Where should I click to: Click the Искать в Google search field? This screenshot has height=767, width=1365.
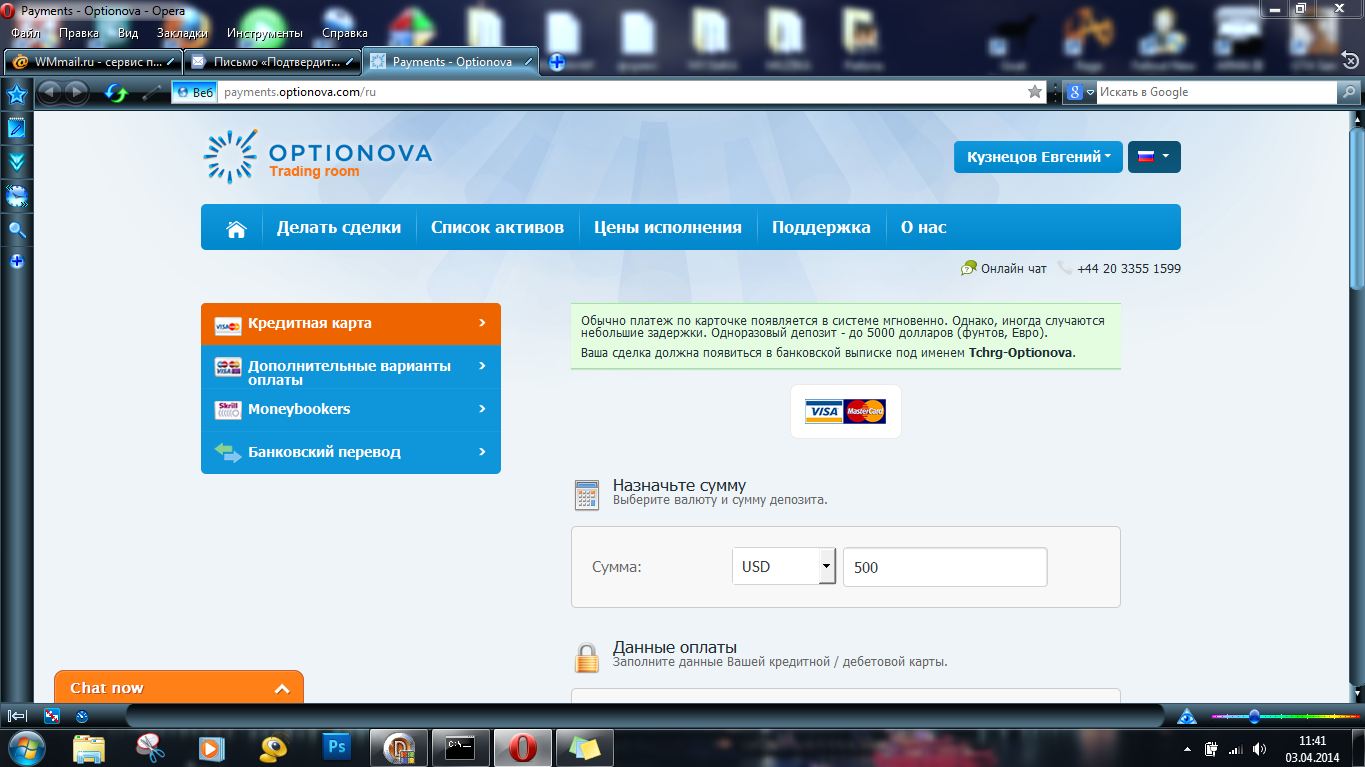[1216, 92]
